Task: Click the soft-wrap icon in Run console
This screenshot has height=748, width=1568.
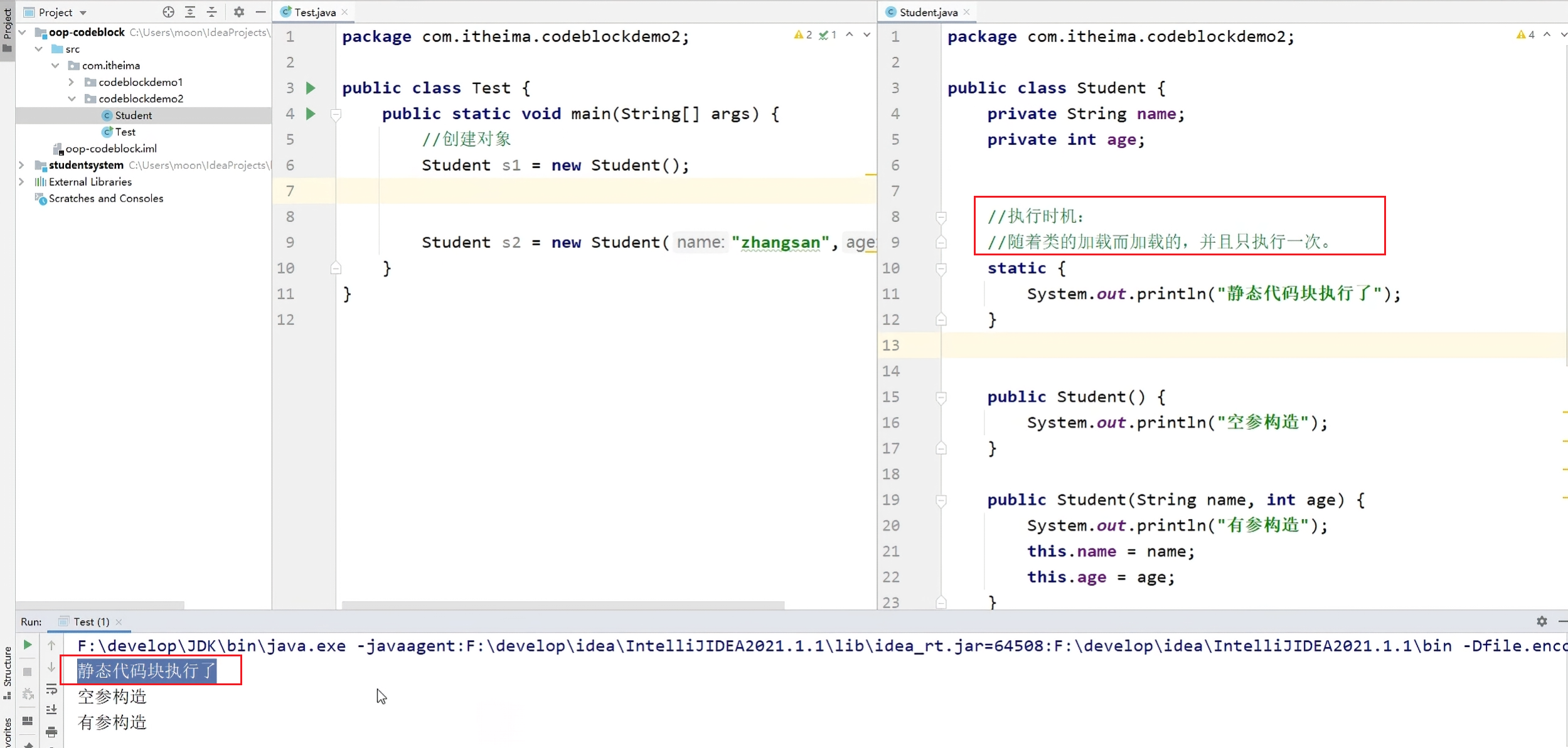Action: pos(51,689)
